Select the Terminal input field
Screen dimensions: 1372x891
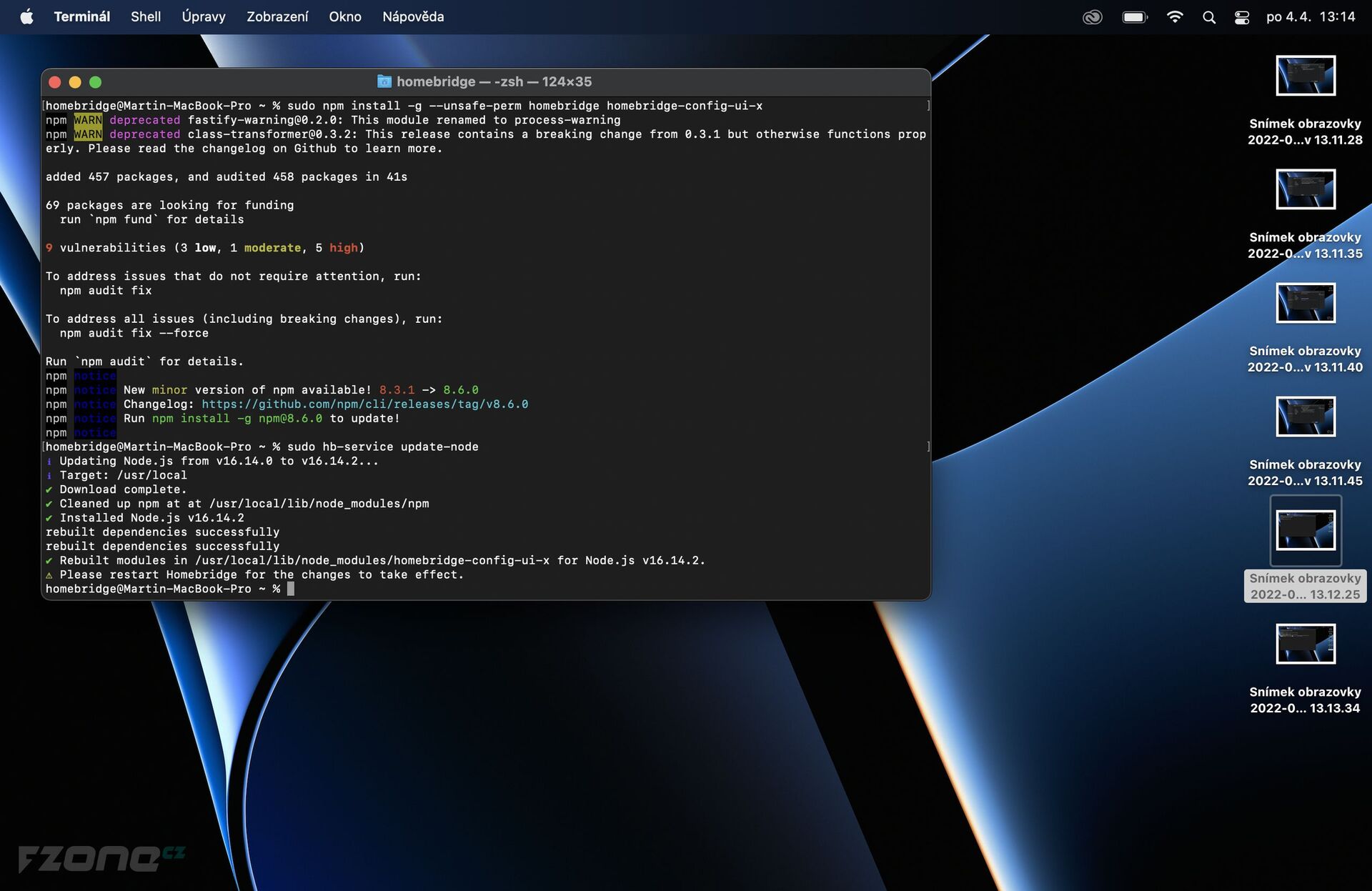tap(291, 589)
